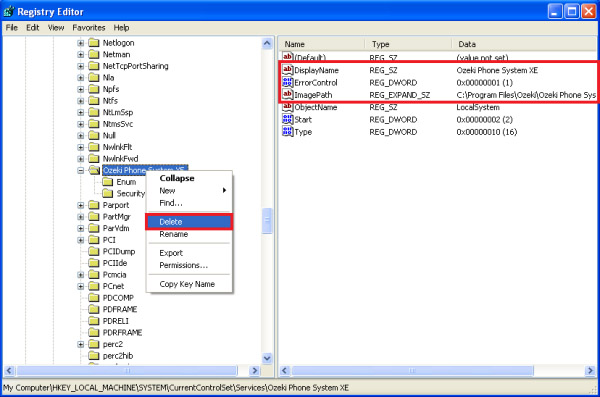Click the Ntfs folder icon
This screenshot has width=600, height=397.
pyautogui.click(x=94, y=101)
